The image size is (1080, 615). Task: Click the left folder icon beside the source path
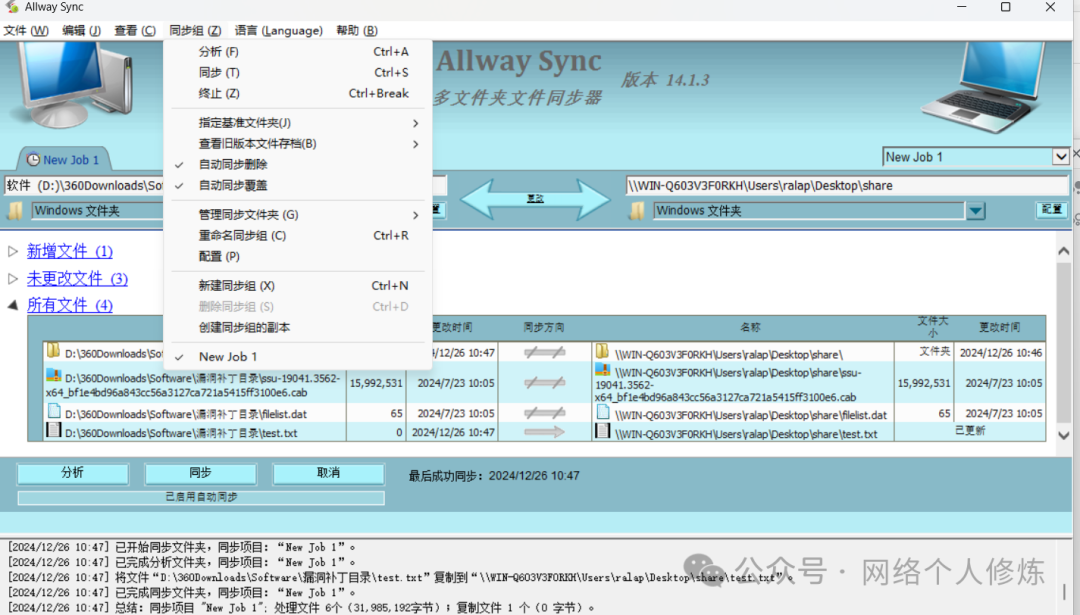click(x=15, y=211)
